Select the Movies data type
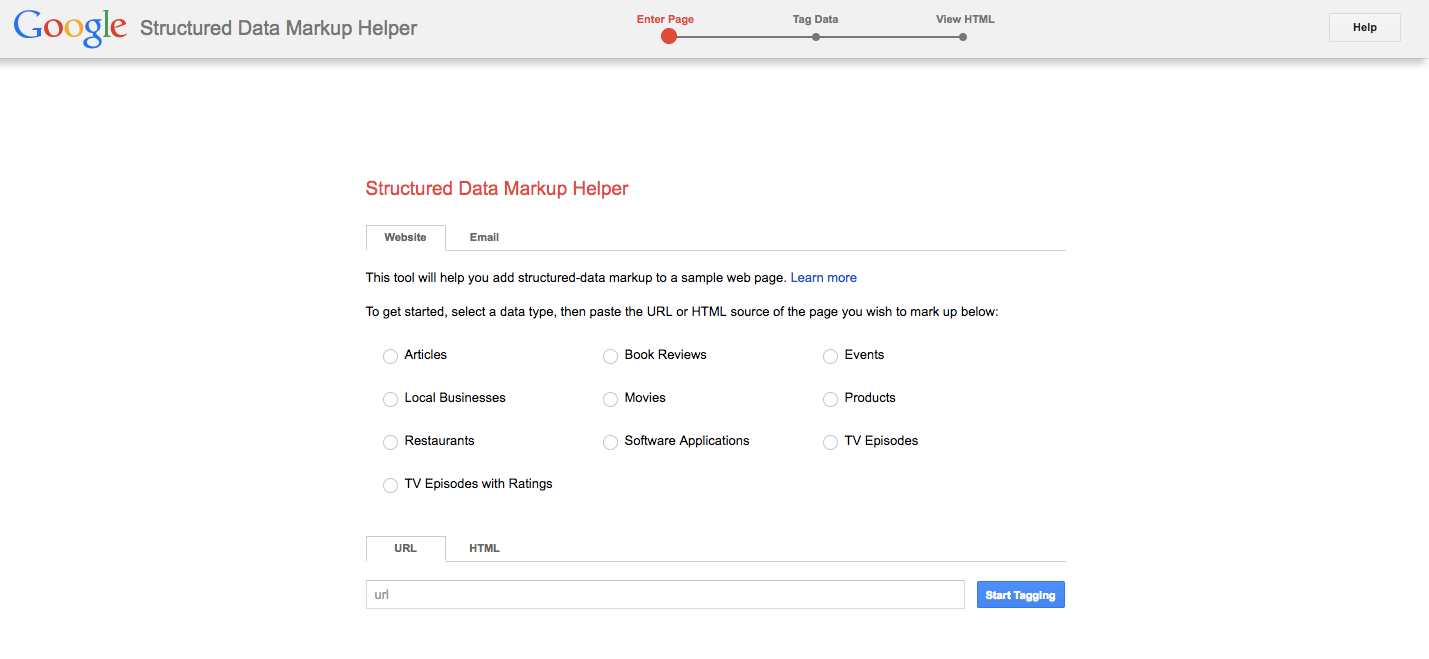The image size is (1429, 659). click(x=610, y=399)
